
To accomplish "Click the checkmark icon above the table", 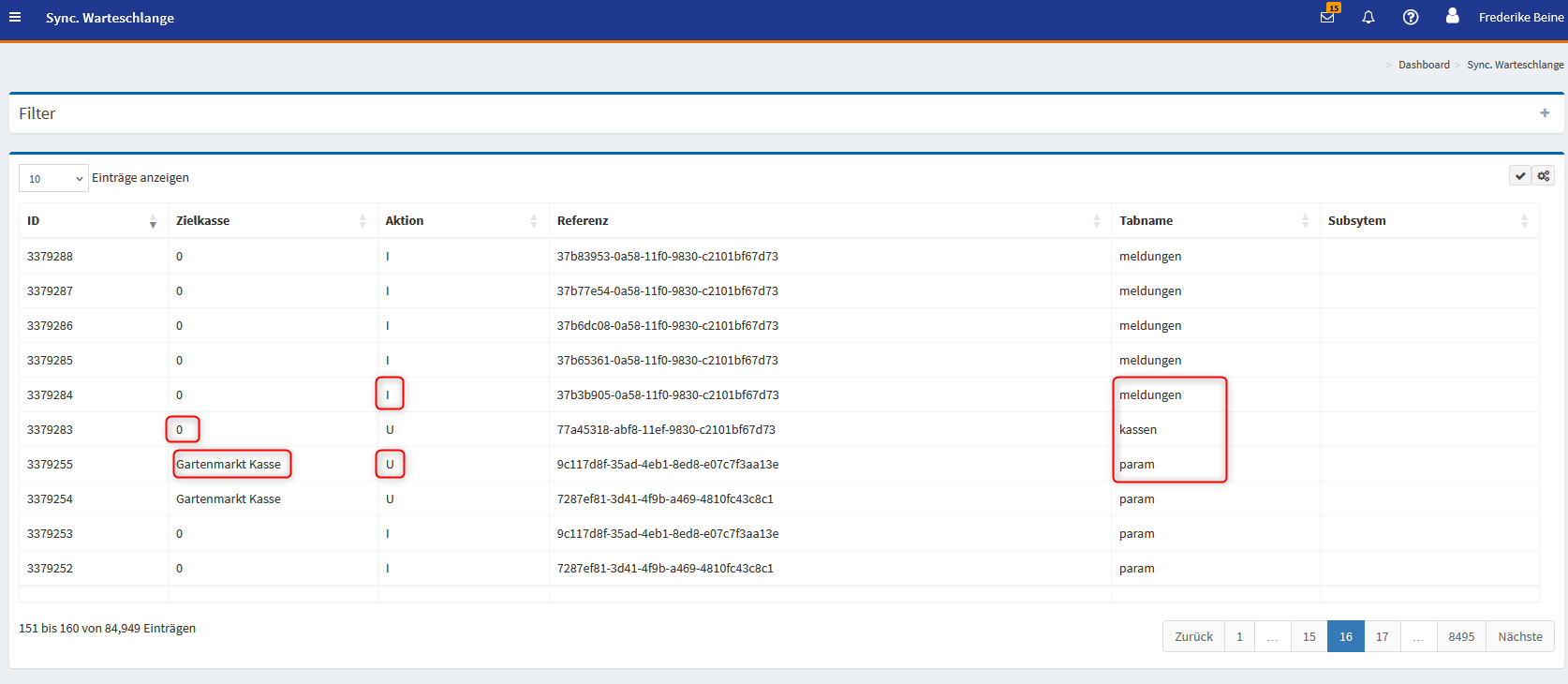I will click(1520, 176).
